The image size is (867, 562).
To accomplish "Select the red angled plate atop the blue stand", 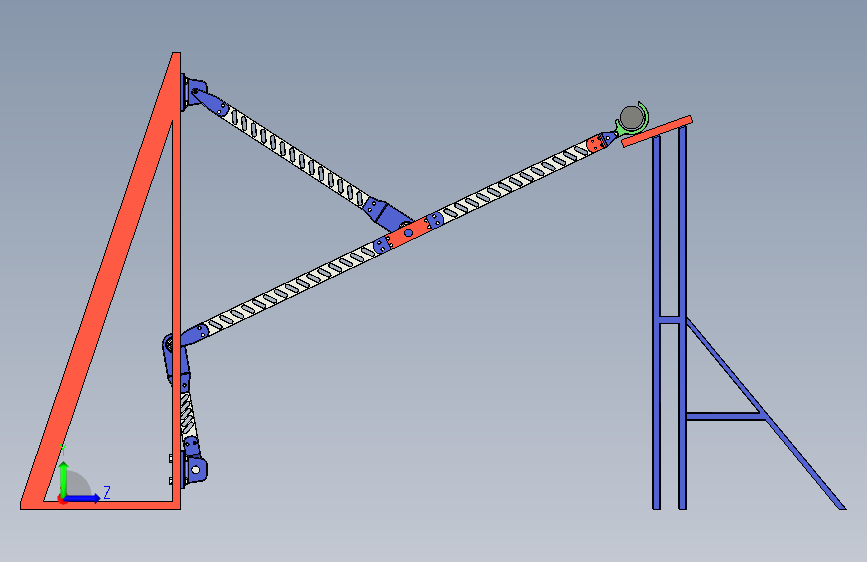I will 657,131.
